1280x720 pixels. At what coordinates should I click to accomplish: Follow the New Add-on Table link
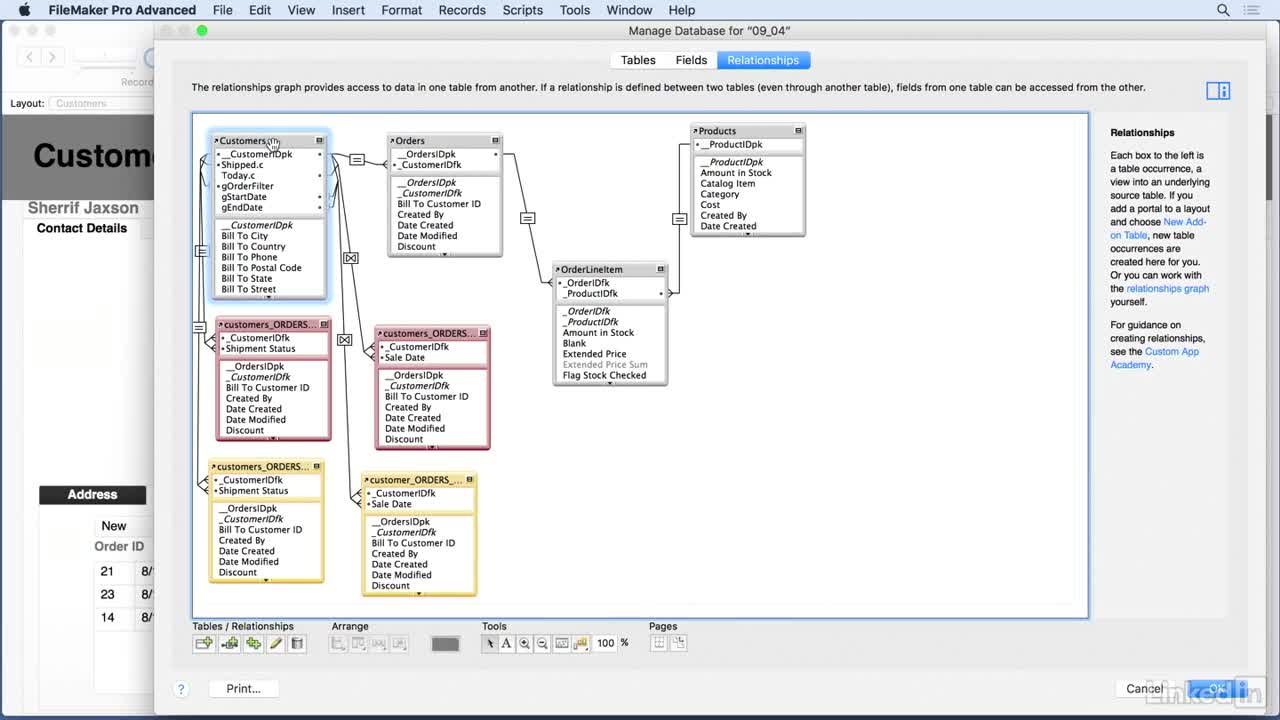(x=1158, y=229)
